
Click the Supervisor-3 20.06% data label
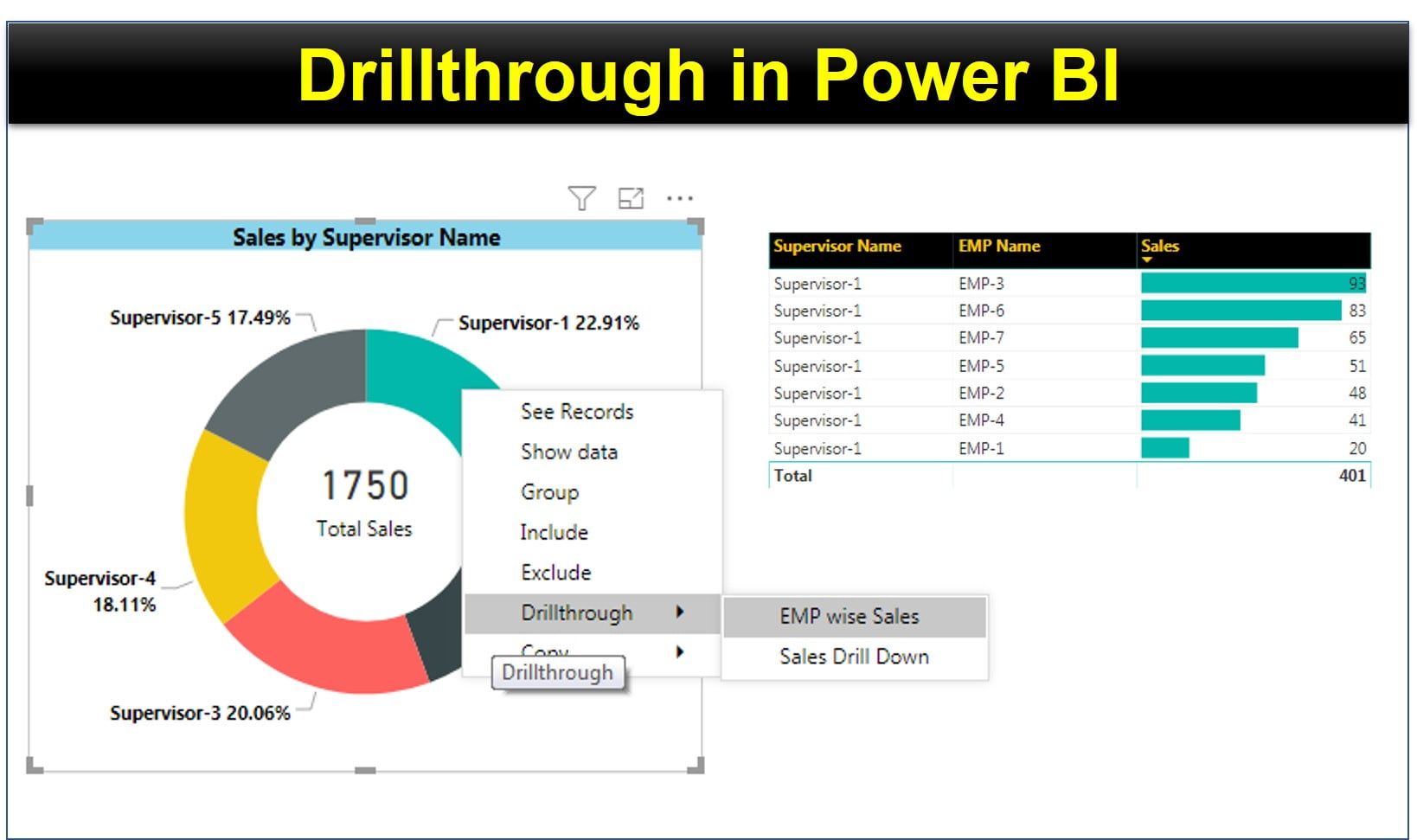(x=200, y=714)
